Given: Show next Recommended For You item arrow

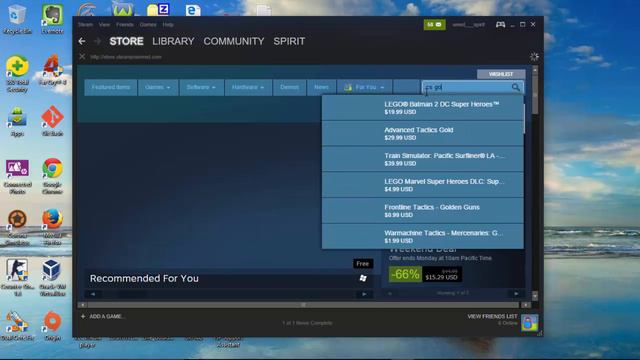Looking at the screenshot, I should (x=364, y=294).
